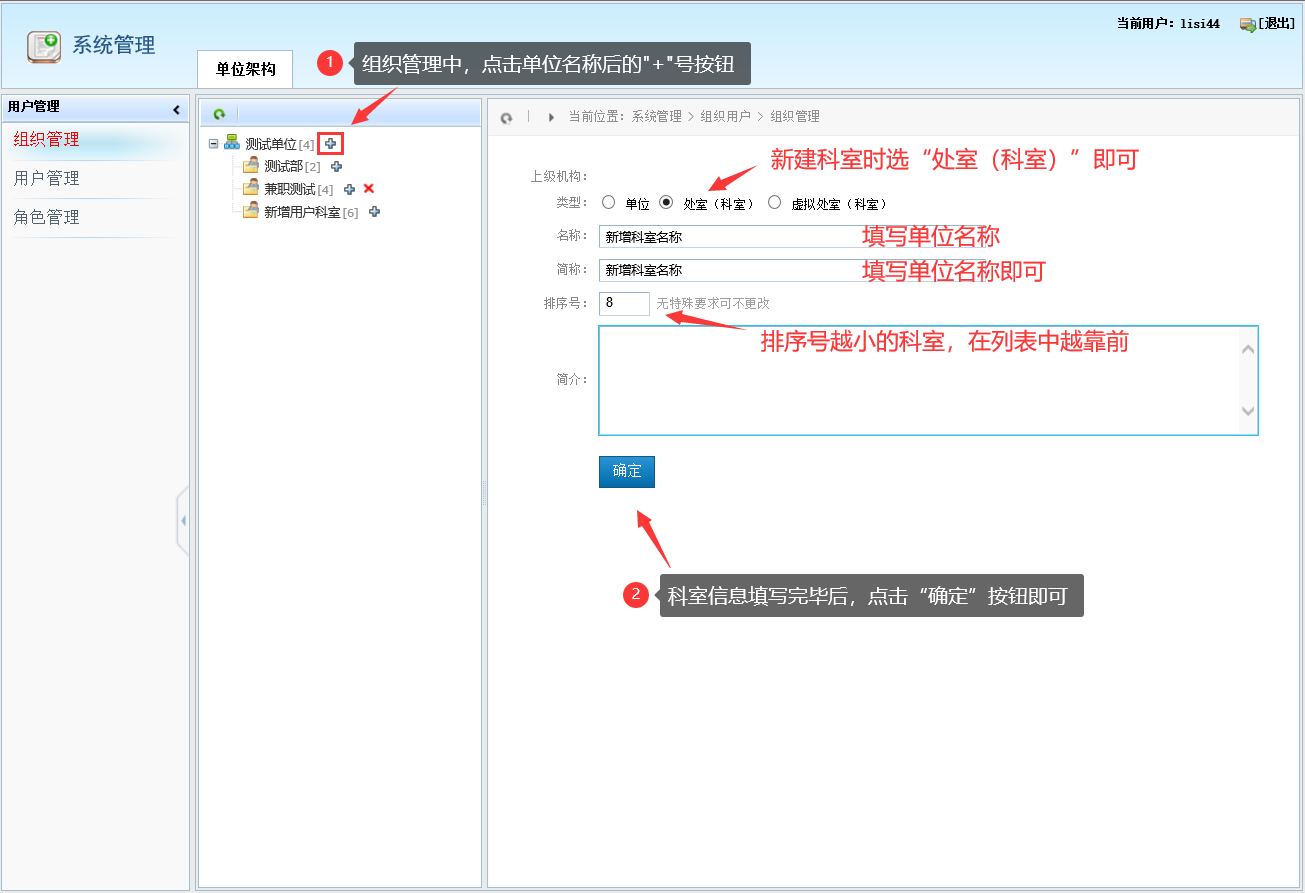The height and width of the screenshot is (893, 1305).
Task: Click the refresh icon in the breadcrumb bar
Action: [x=507, y=117]
